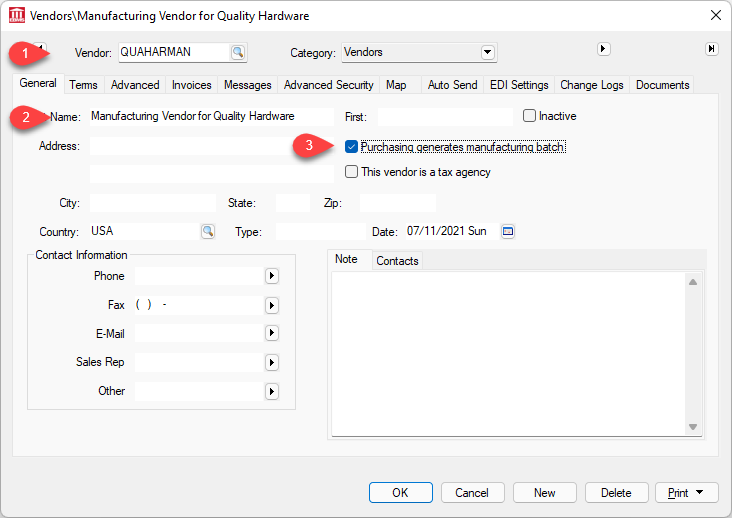Viewport: 732px width, 518px height.
Task: Click the State input field
Action: pos(293,203)
